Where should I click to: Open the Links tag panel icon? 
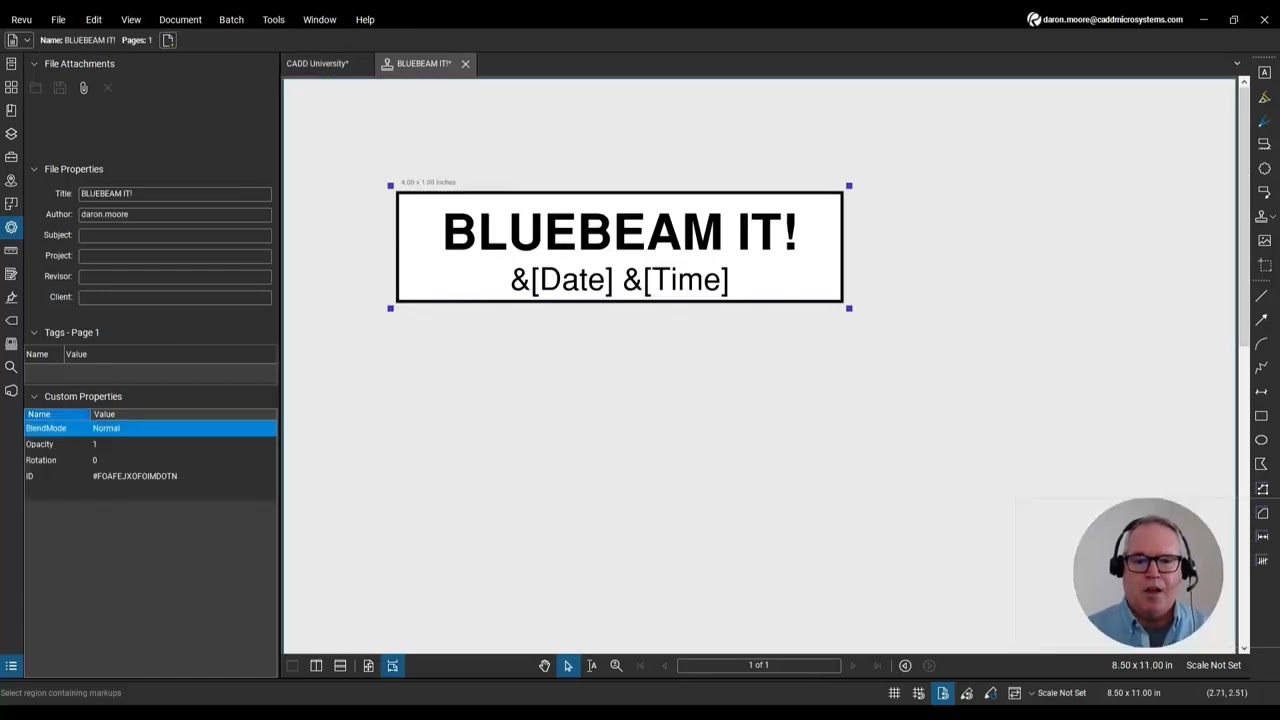tap(11, 321)
